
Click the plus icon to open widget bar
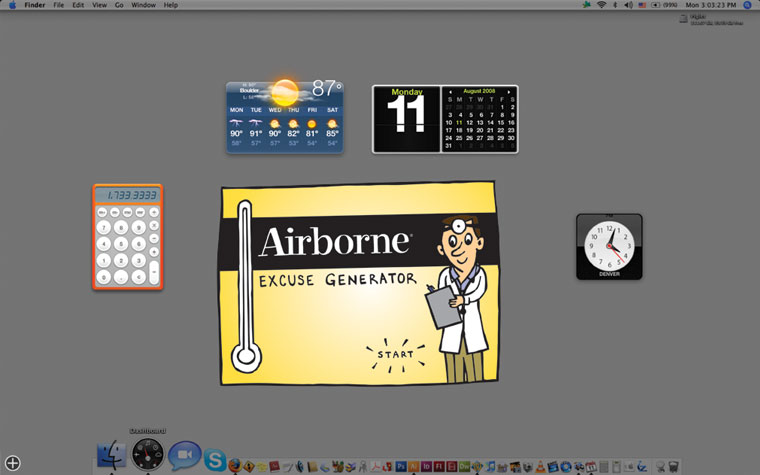pyautogui.click(x=12, y=463)
